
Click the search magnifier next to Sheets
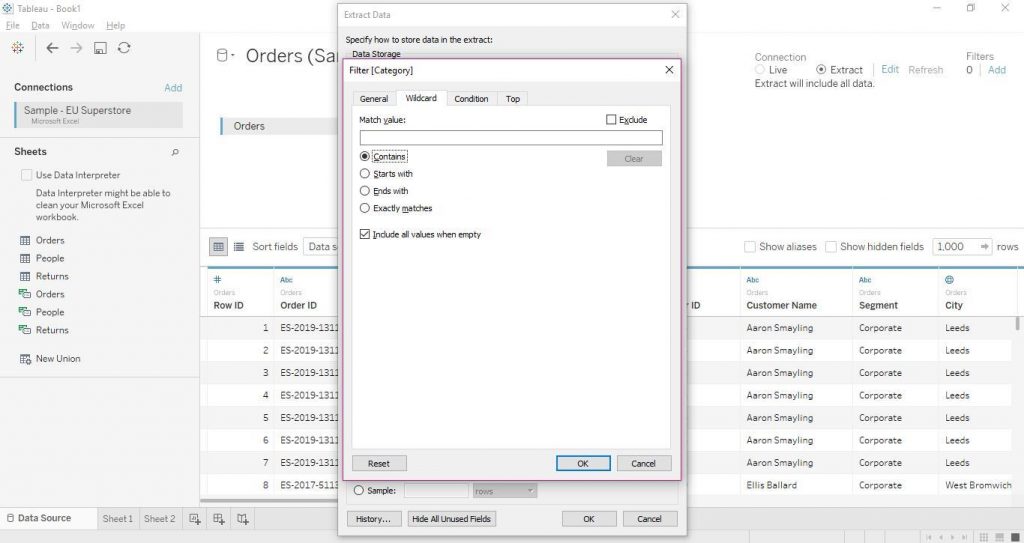(x=175, y=152)
